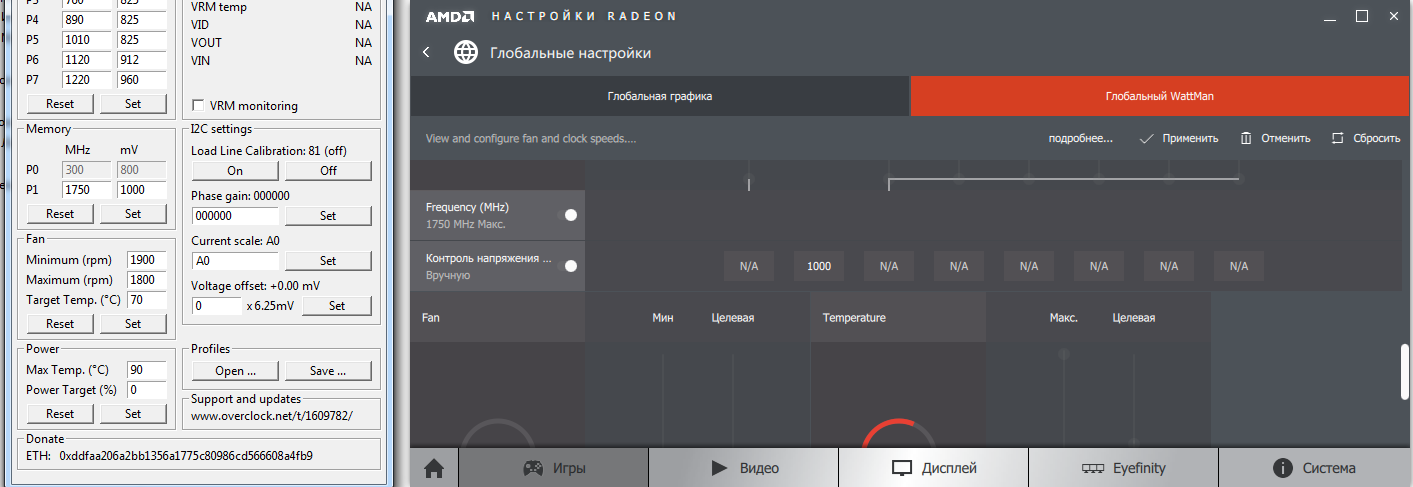Screen dimensions: 1413x487
Task: Click the globe icon beside Глобальные настройки
Action: tap(466, 52)
